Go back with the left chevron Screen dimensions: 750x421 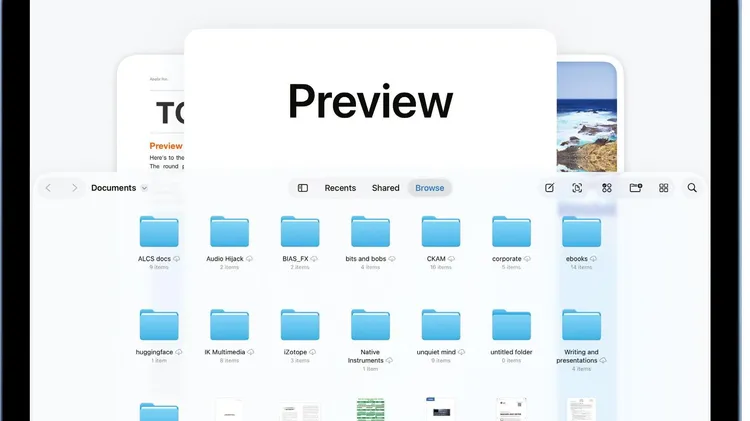[48, 188]
